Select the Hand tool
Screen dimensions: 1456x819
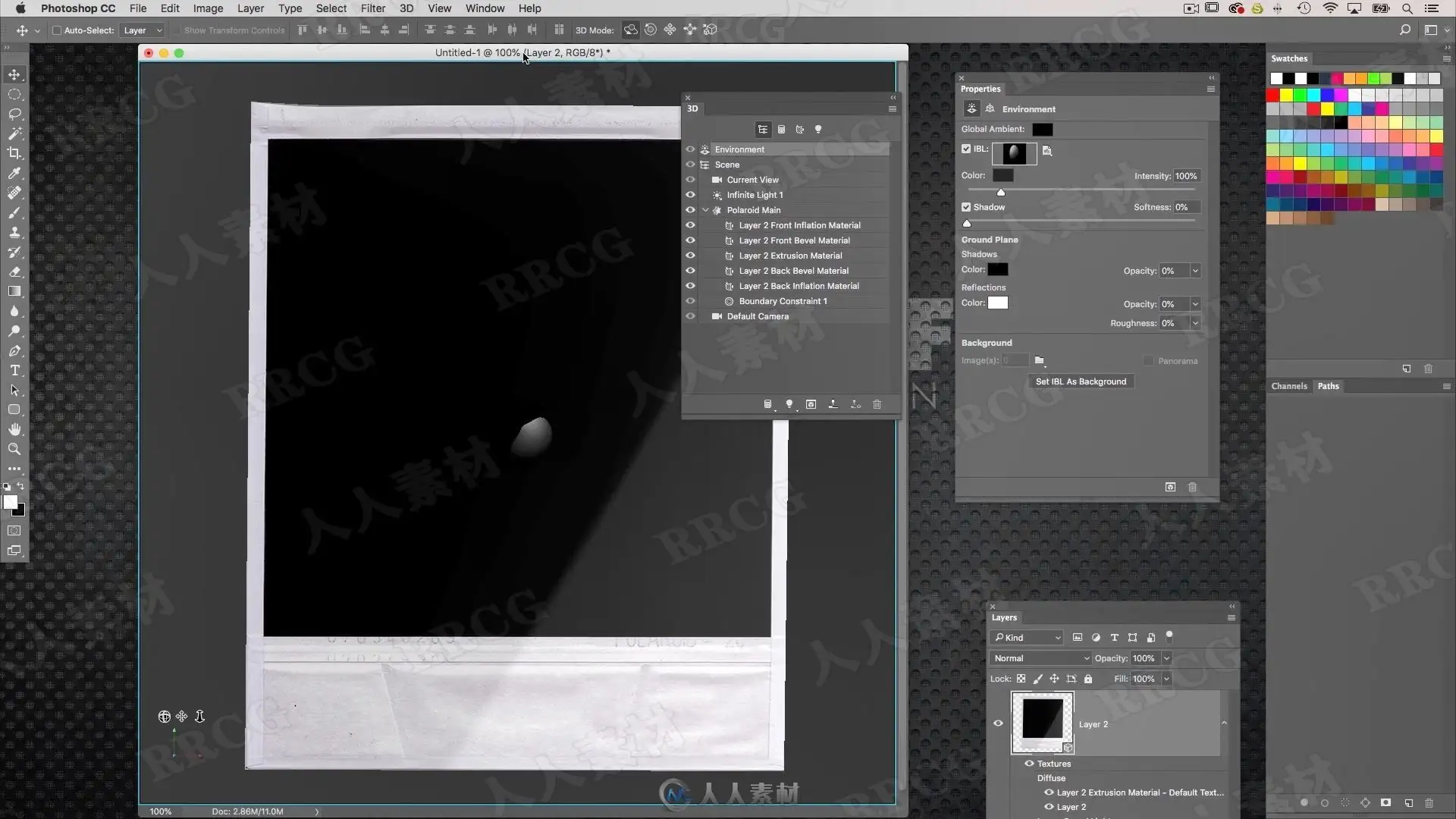[14, 429]
